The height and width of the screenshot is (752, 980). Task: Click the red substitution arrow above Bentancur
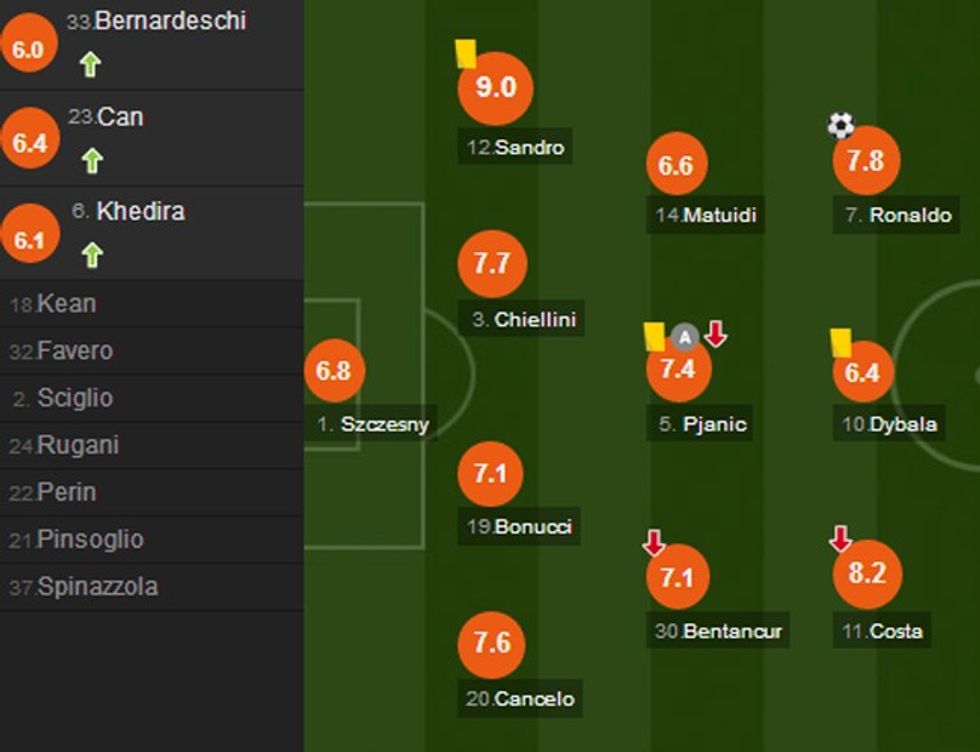pos(653,543)
